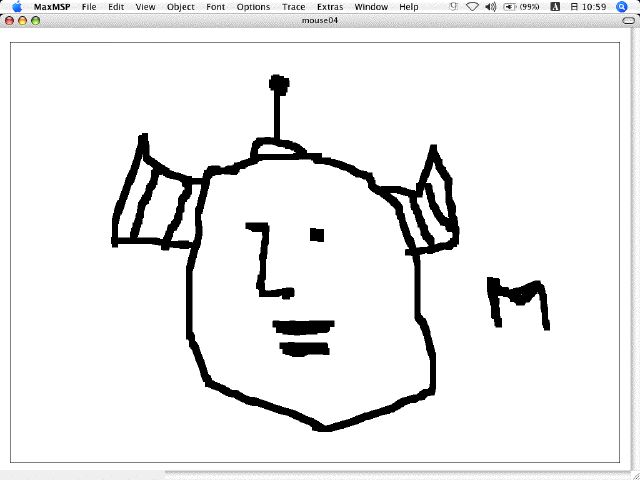Open the File menu
Image resolution: width=640 pixels, height=480 pixels.
(89, 7)
